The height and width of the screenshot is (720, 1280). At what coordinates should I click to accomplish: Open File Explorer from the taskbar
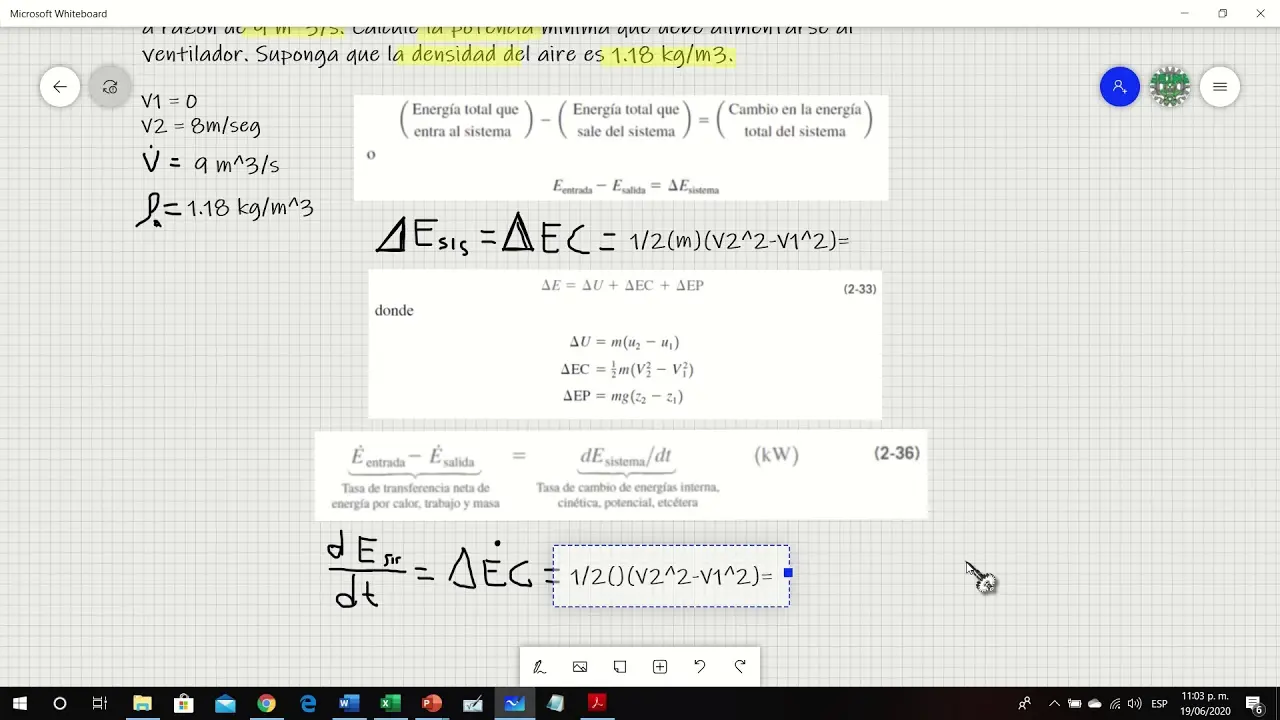pyautogui.click(x=142, y=704)
